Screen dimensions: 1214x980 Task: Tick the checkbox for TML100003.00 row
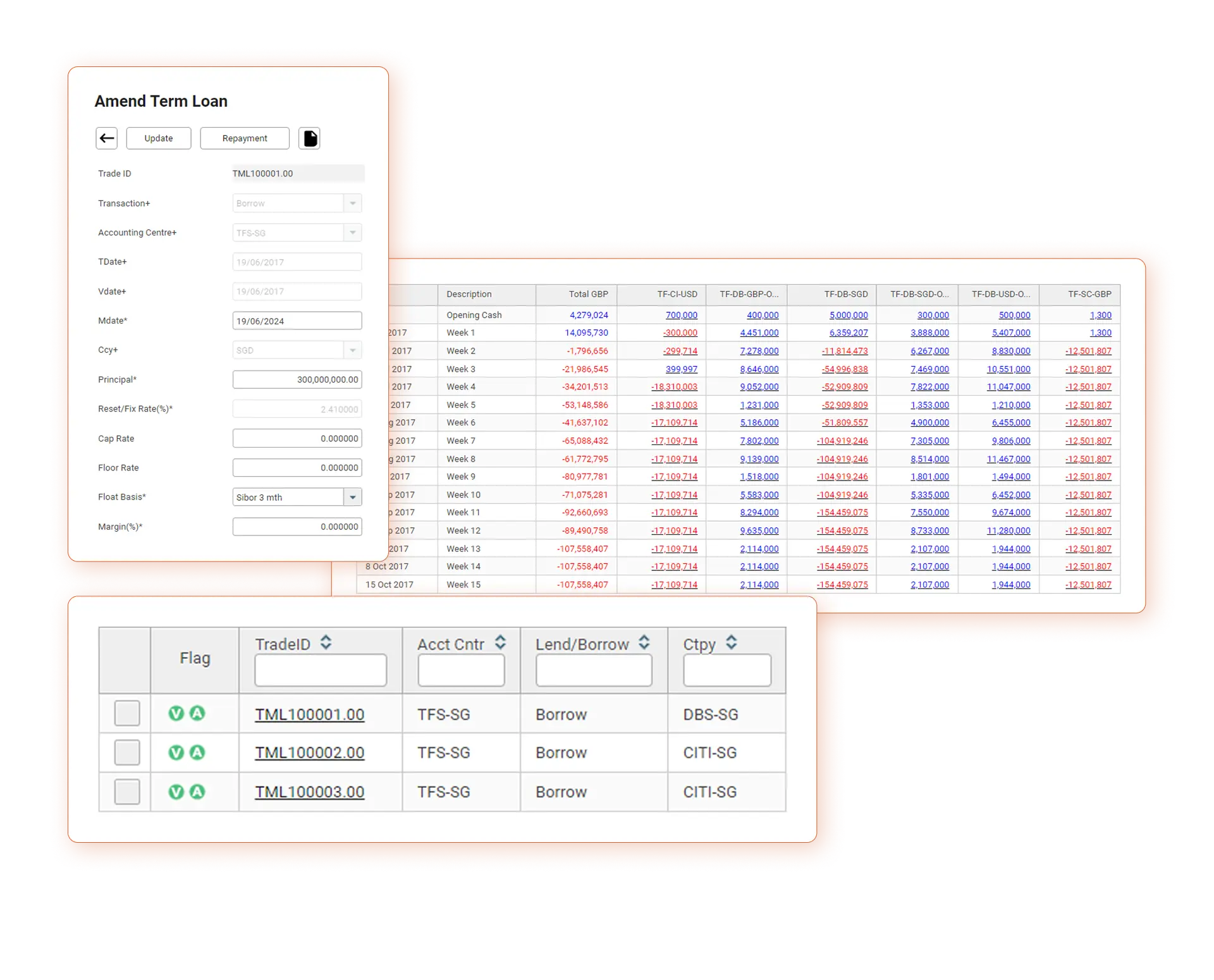coord(127,792)
